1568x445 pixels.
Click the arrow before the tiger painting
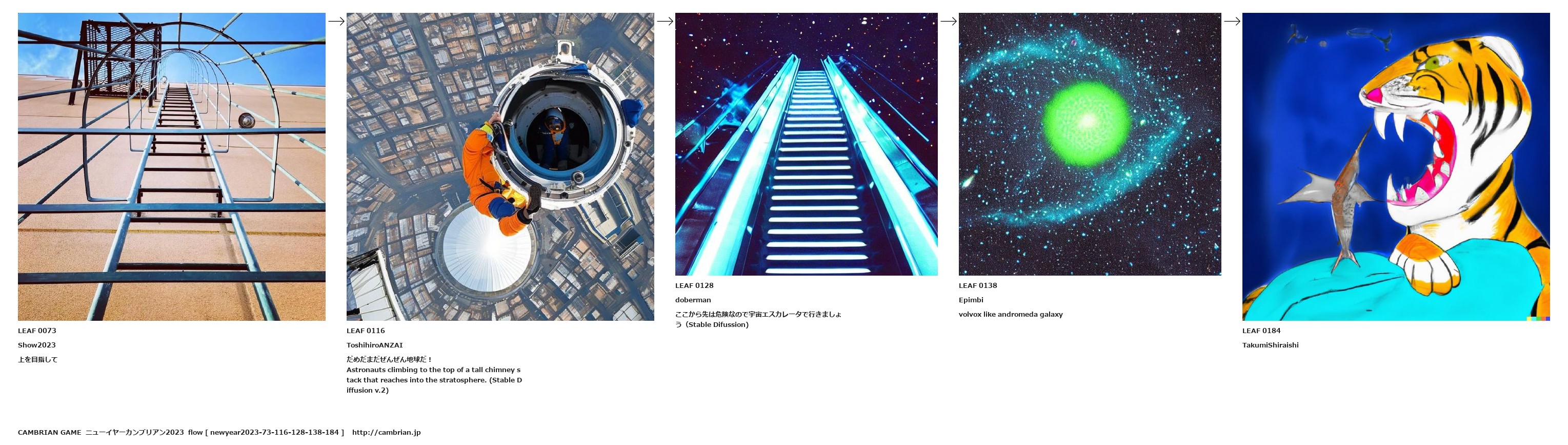click(1232, 21)
